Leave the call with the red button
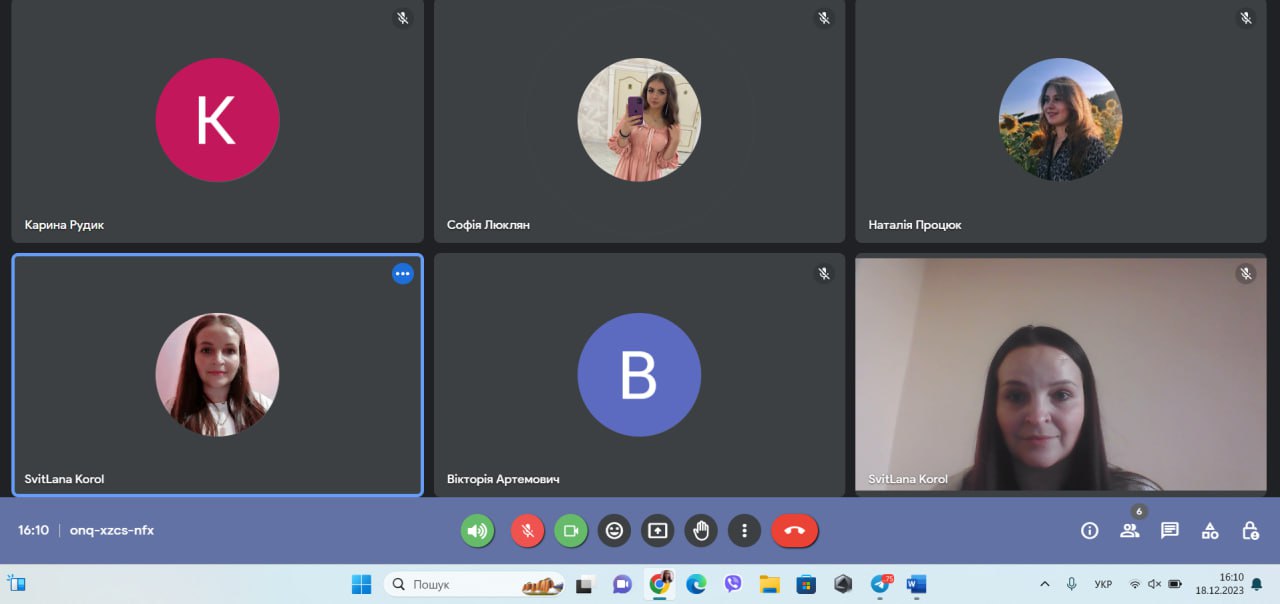The height and width of the screenshot is (604, 1280). [x=794, y=531]
